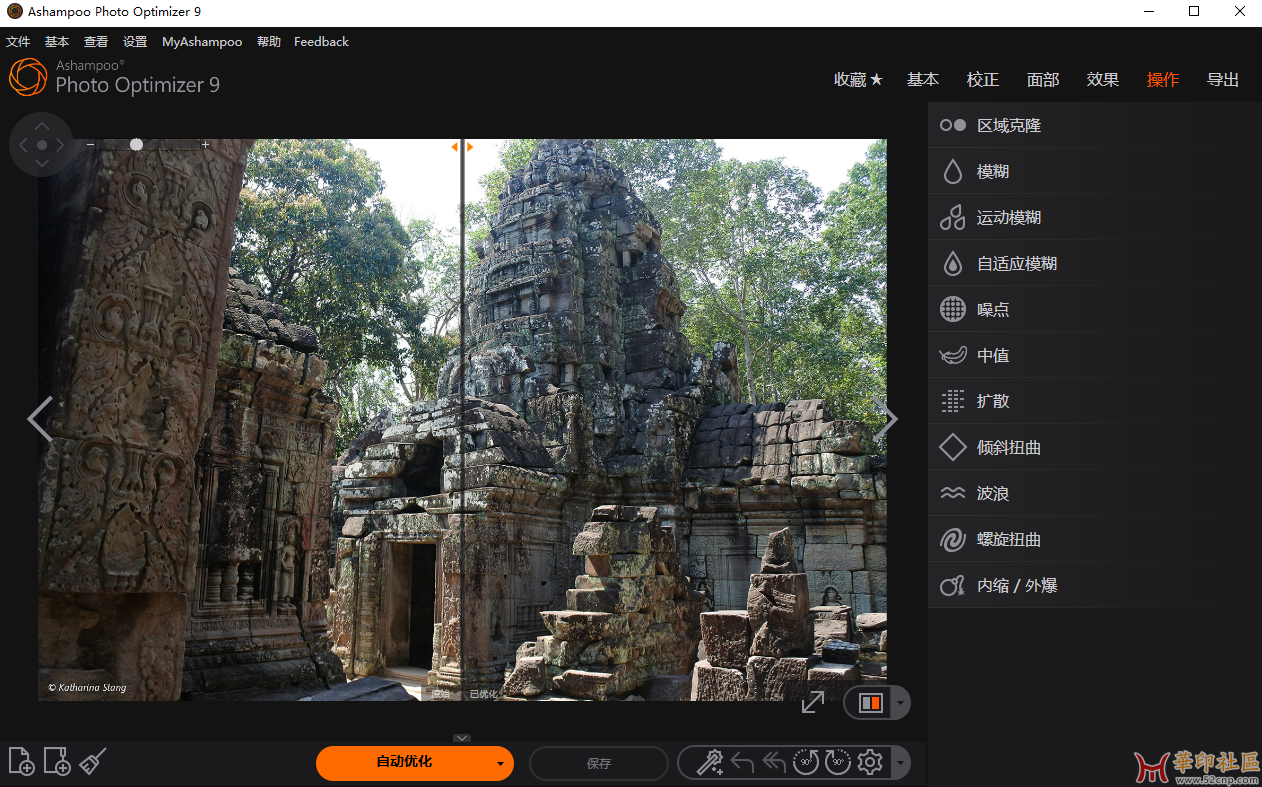Click the undo all double-arrow icon

click(774, 763)
